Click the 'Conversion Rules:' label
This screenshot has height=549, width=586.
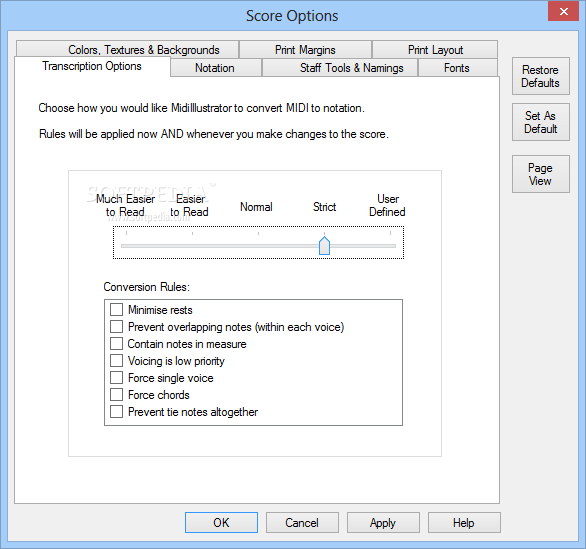(146, 287)
